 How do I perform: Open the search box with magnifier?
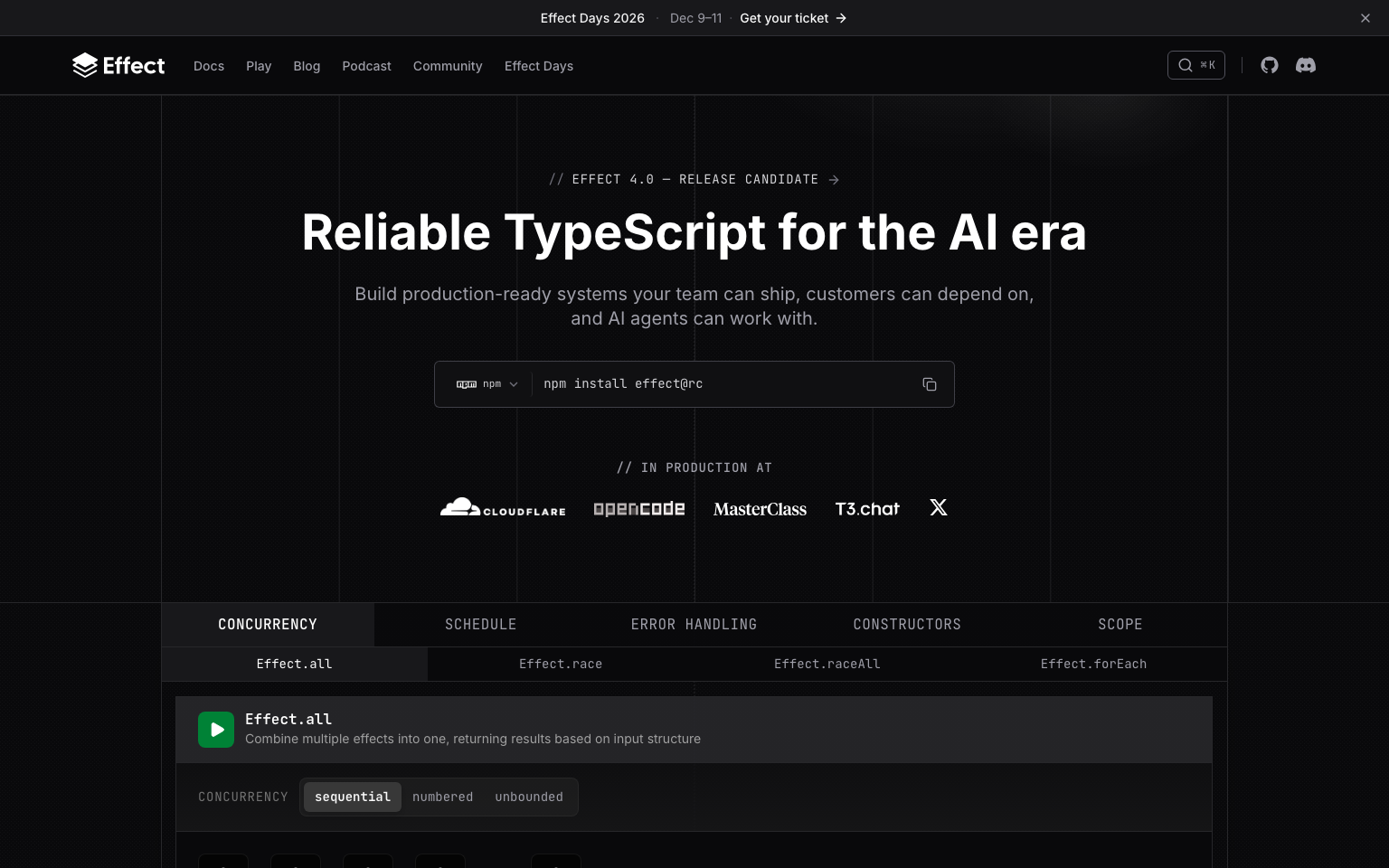pyautogui.click(x=1196, y=65)
